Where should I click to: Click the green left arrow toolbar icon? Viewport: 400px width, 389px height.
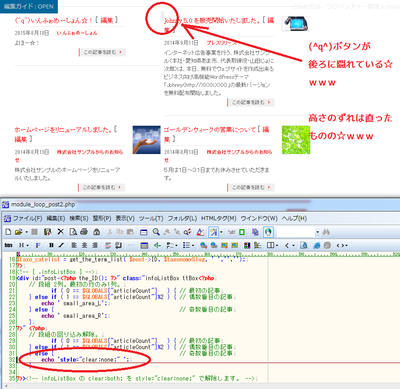(x=157, y=246)
